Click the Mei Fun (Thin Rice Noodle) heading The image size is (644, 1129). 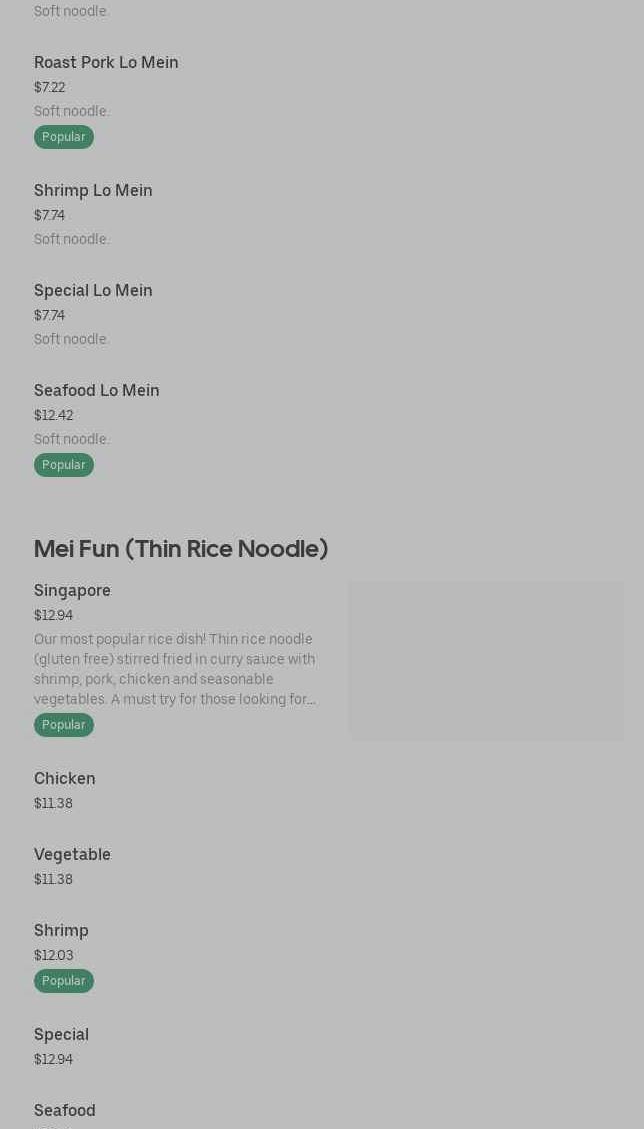click(181, 549)
